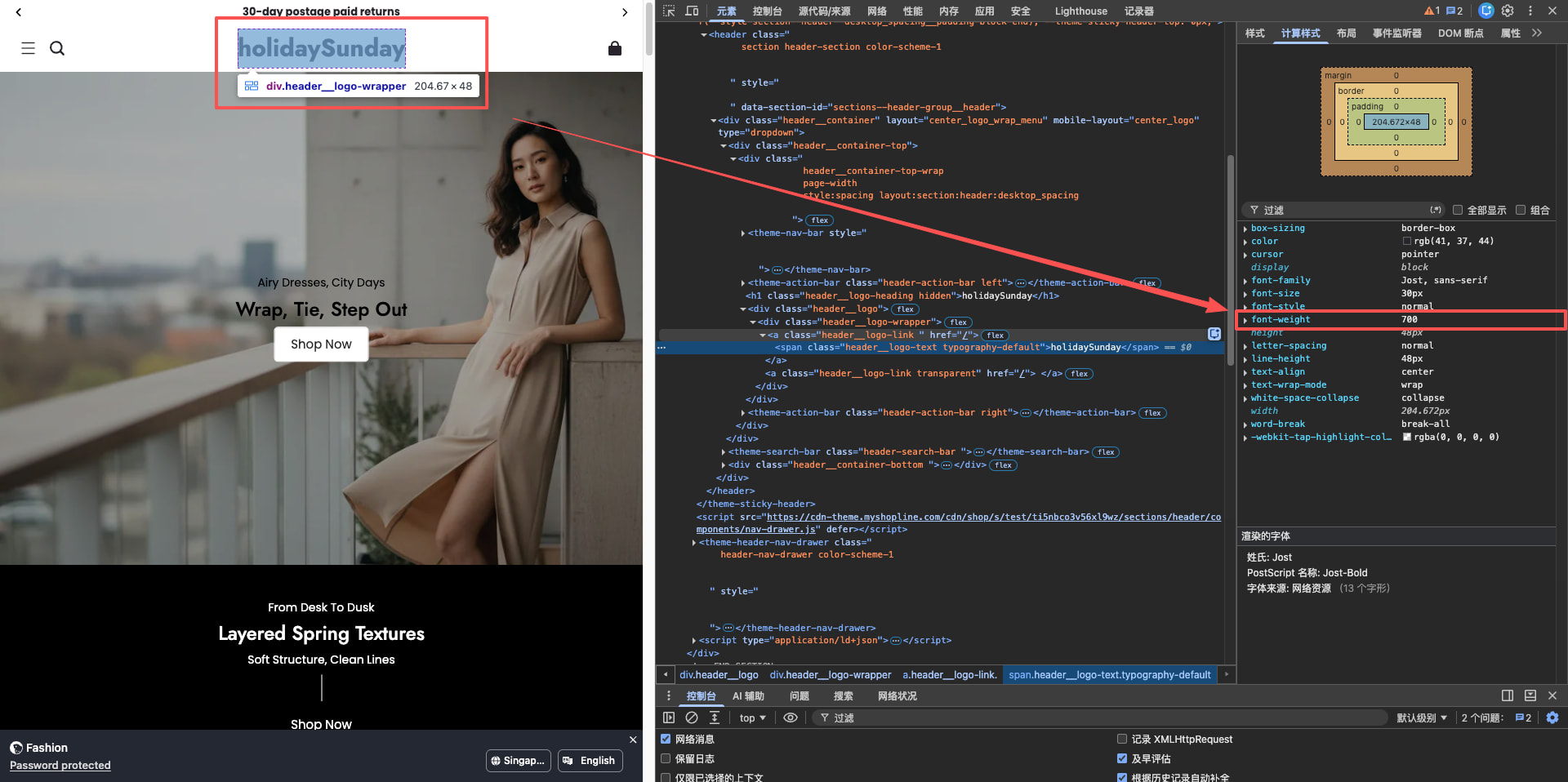Open the AI assistance icon in top toolbar
Image resolution: width=1568 pixels, height=782 pixels.
point(1486,11)
